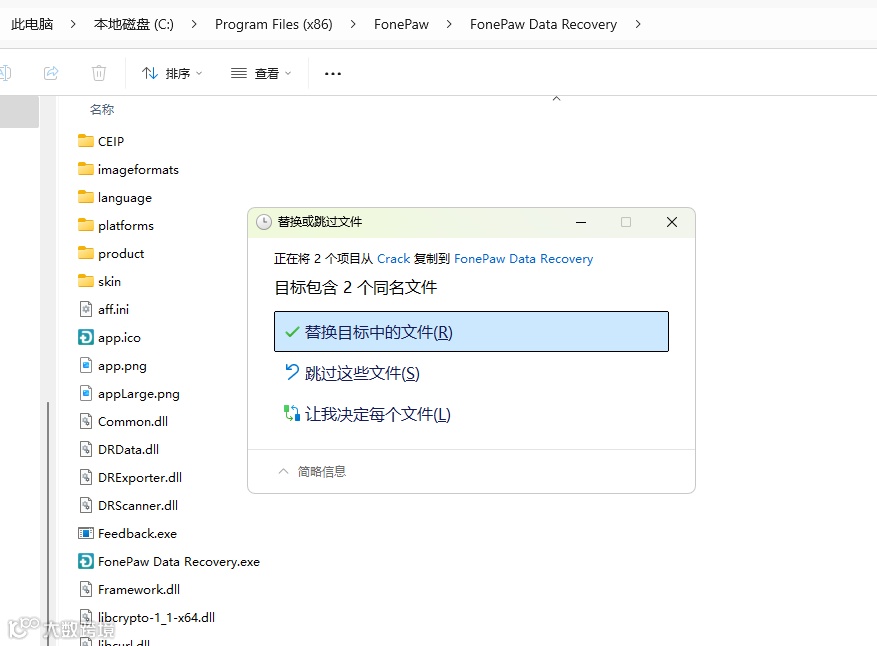Navigate to 此电脑 in address bar
Screen dimensions: 877x646
32,24
